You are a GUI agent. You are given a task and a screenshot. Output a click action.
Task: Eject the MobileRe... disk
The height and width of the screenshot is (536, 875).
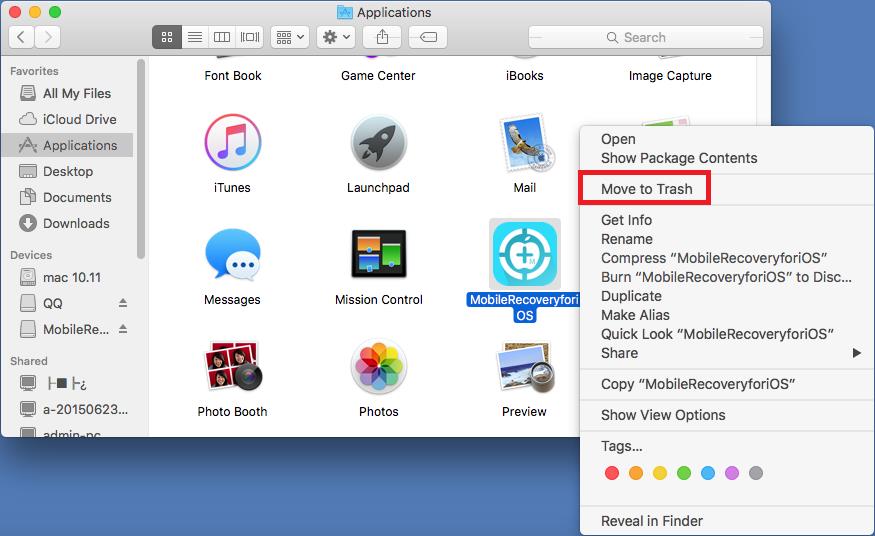point(123,329)
